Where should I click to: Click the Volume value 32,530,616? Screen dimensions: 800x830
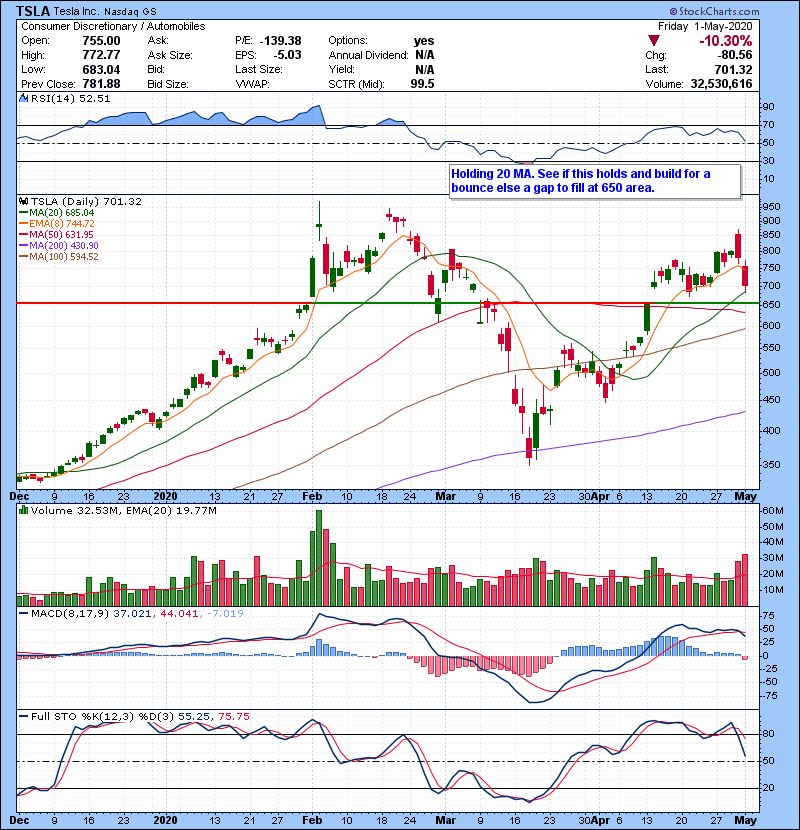(x=721, y=84)
